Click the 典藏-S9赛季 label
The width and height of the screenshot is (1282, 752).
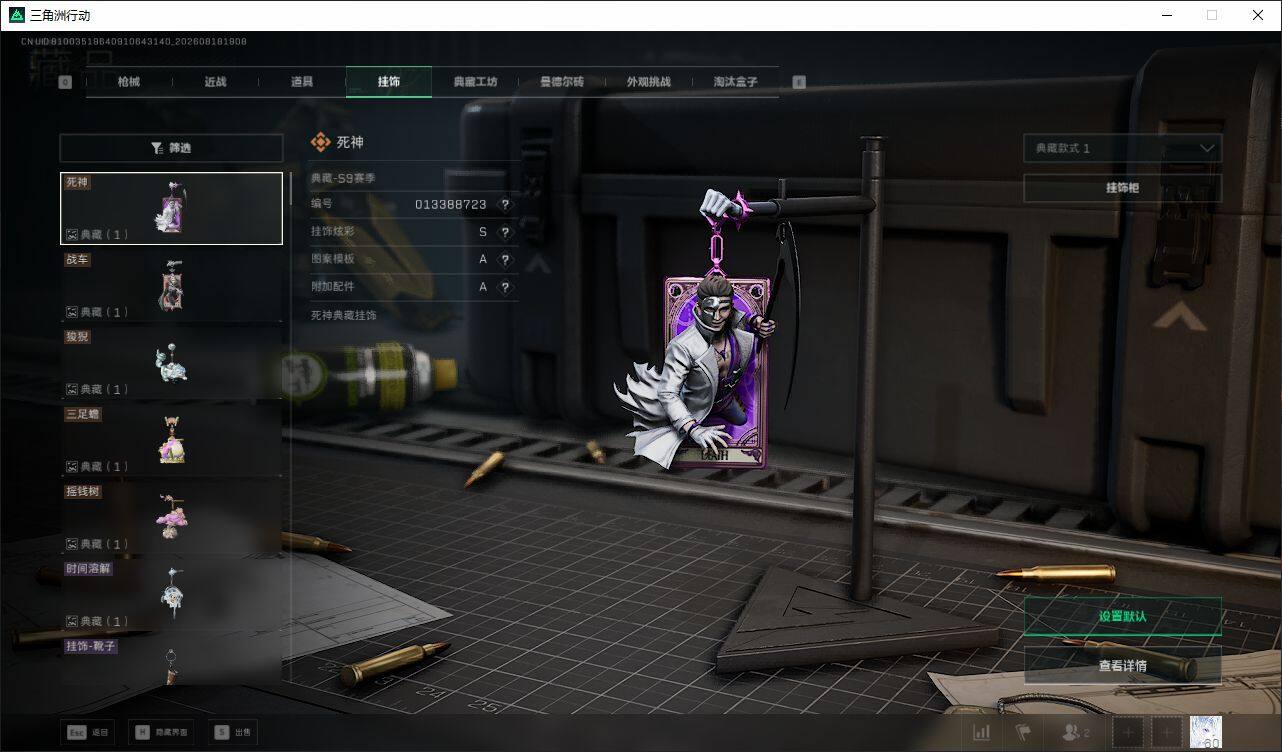coord(343,178)
